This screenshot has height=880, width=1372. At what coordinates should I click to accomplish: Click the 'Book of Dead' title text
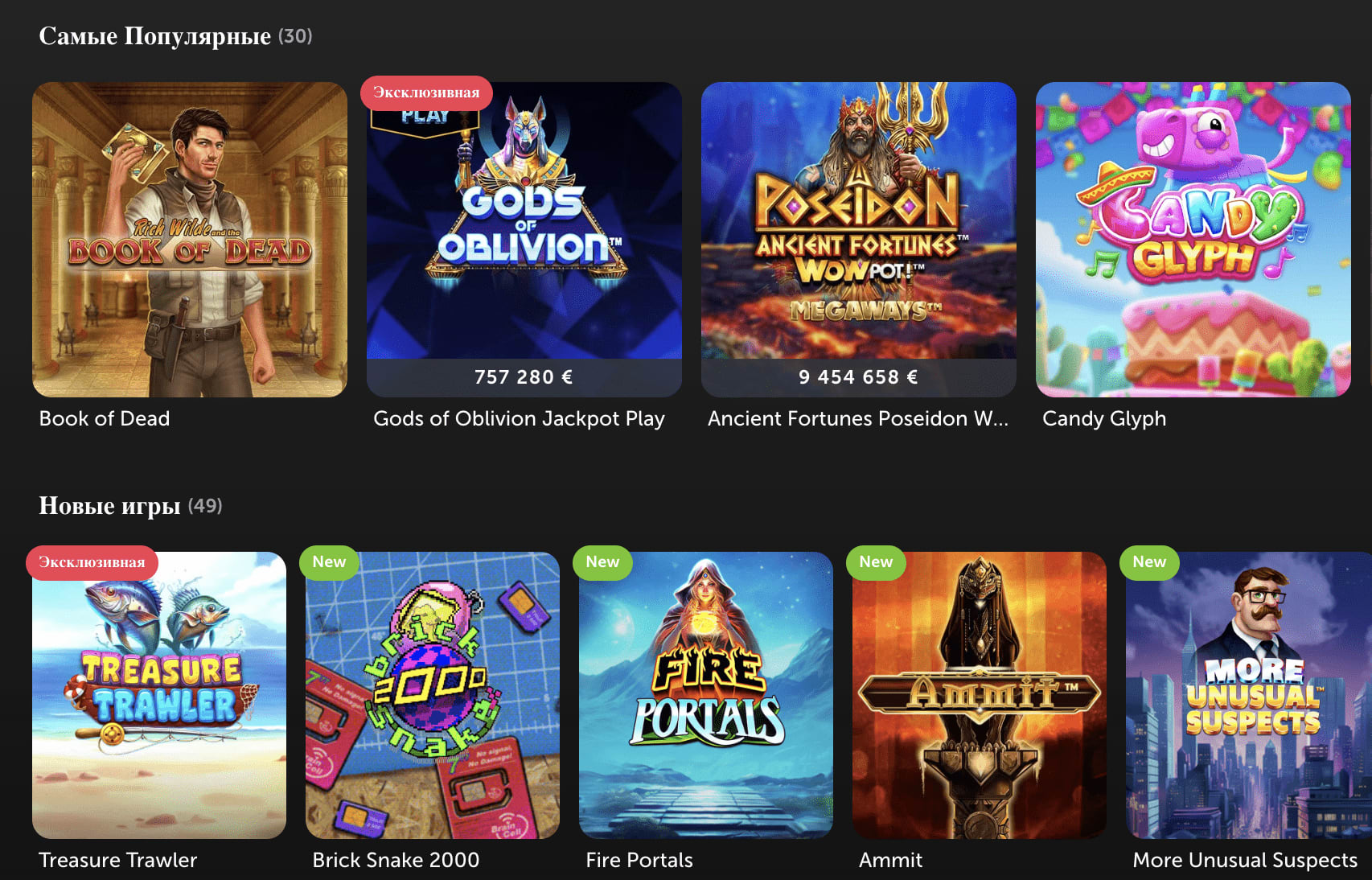coord(105,418)
